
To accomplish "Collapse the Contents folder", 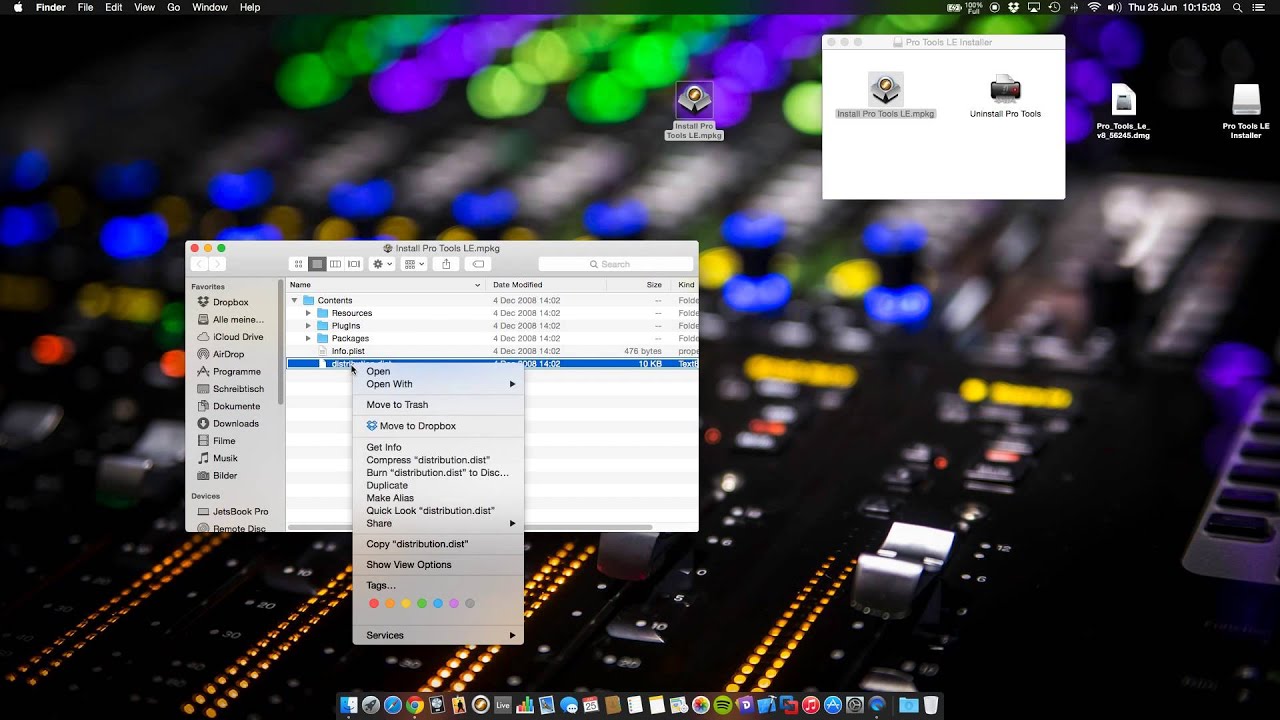I will [x=295, y=300].
